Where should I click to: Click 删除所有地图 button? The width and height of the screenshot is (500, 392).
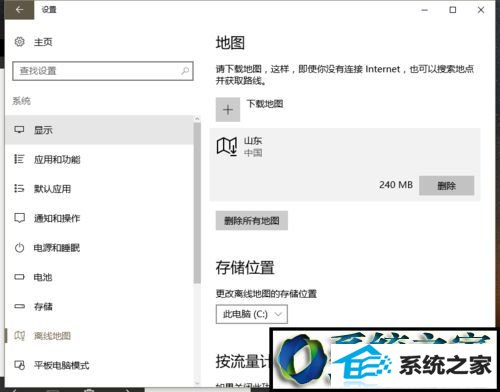pyautogui.click(x=252, y=220)
